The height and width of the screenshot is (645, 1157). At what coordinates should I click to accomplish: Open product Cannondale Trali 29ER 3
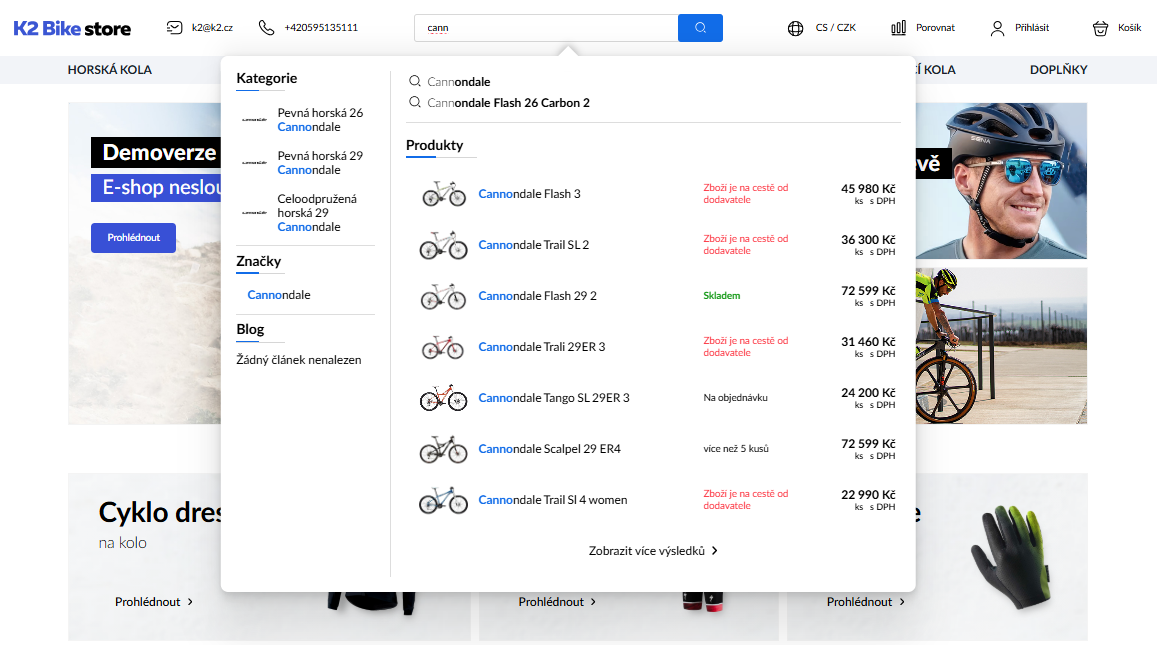tap(542, 347)
